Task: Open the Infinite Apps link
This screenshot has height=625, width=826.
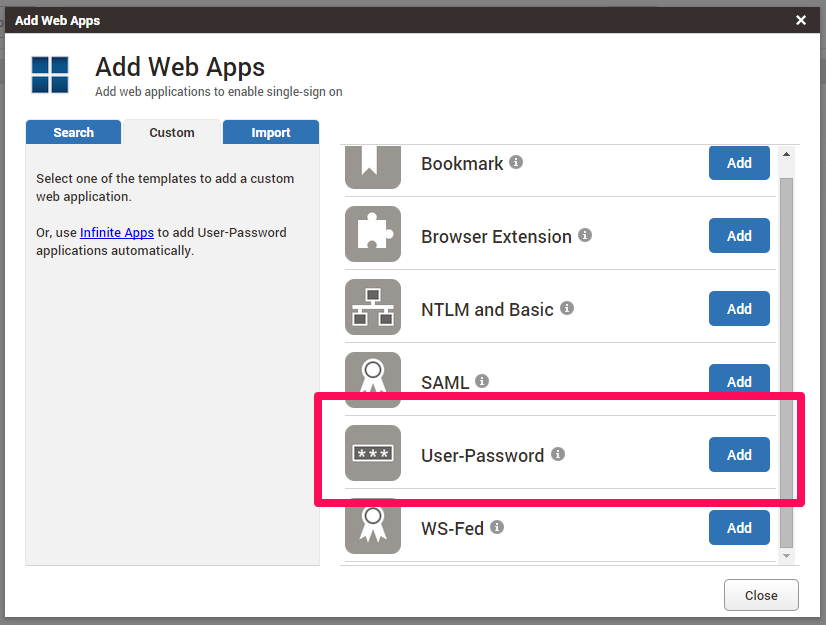Action: (117, 232)
